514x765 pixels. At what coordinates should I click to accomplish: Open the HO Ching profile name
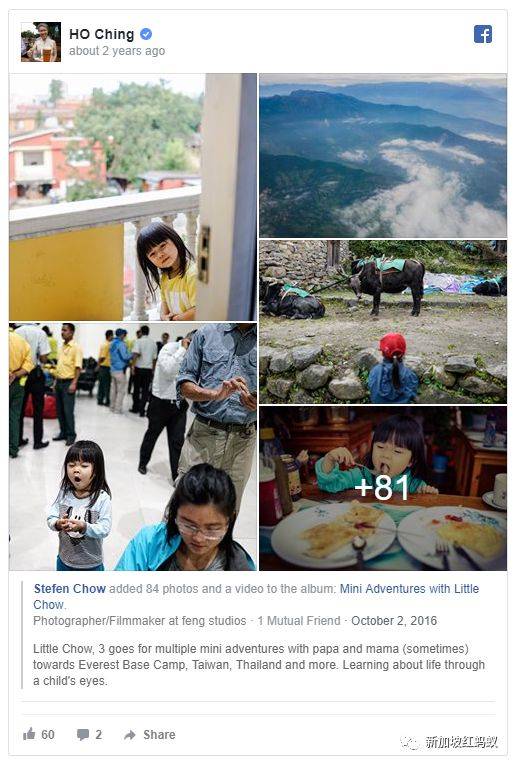coord(101,34)
